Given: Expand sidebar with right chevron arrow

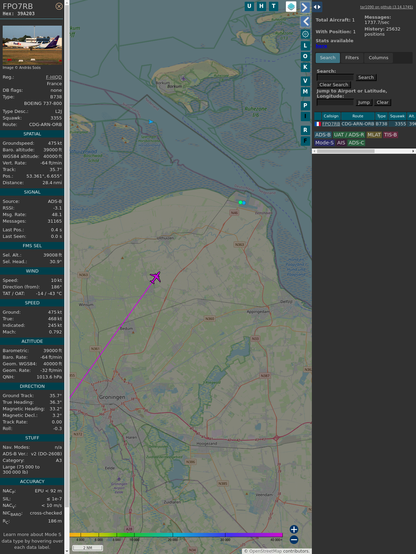Looking at the screenshot, I should click(x=305, y=7).
